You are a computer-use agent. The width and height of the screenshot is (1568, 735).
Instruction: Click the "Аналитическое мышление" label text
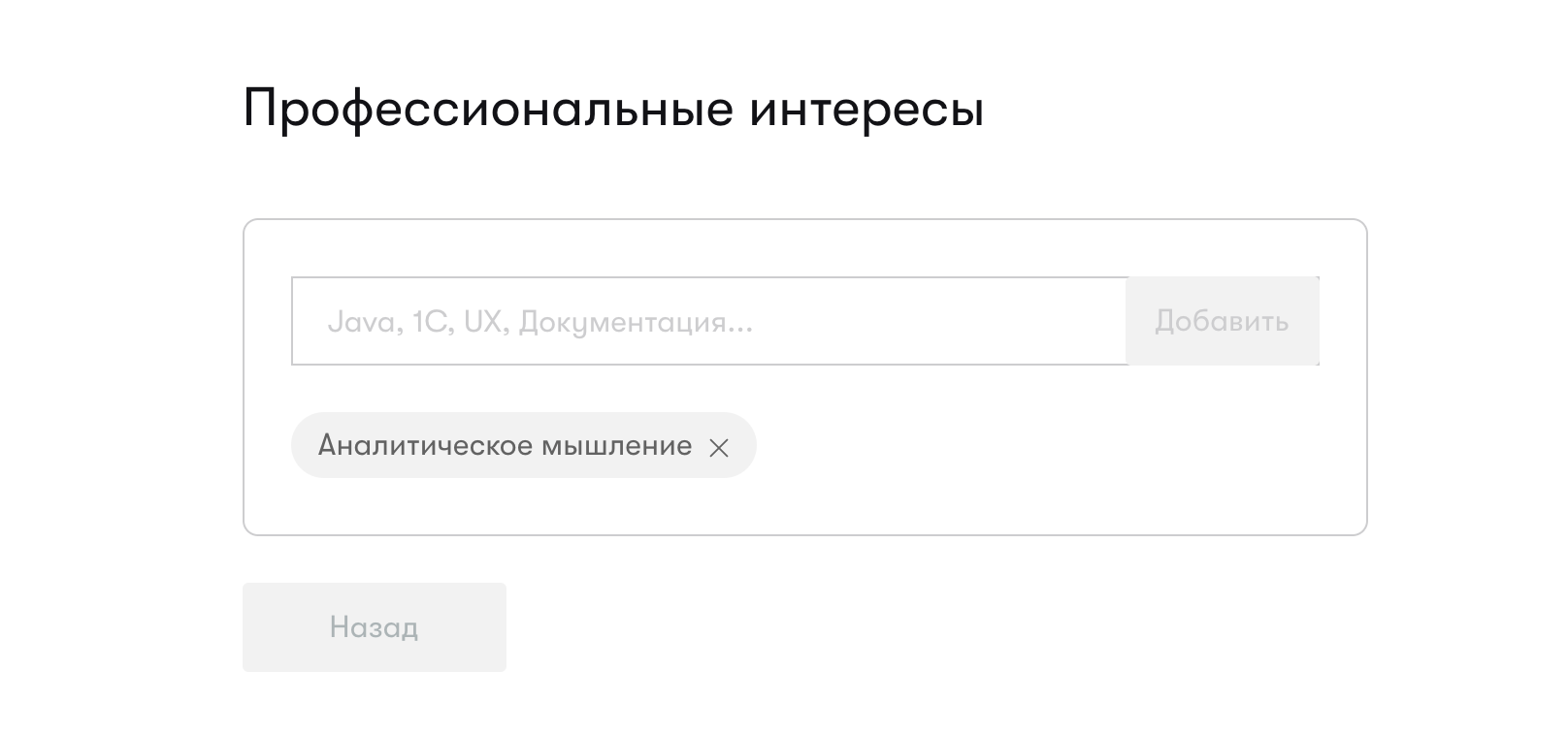[505, 446]
